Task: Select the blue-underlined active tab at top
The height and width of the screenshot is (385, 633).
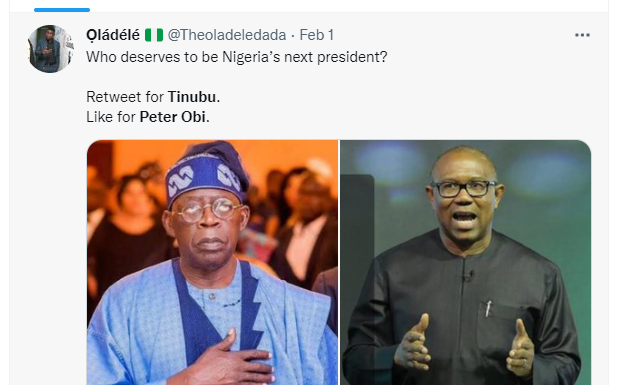Action: [62, 9]
